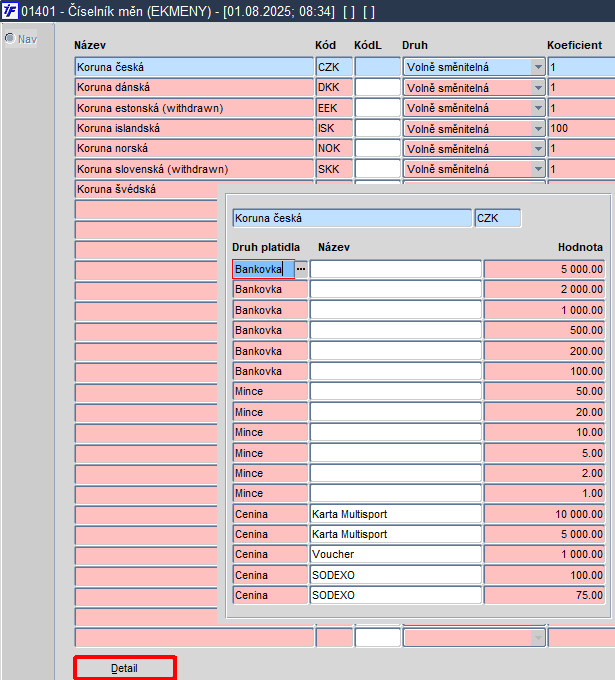The height and width of the screenshot is (680, 615).
Task: Click the active Bankovka field with cursor
Action: 264,269
